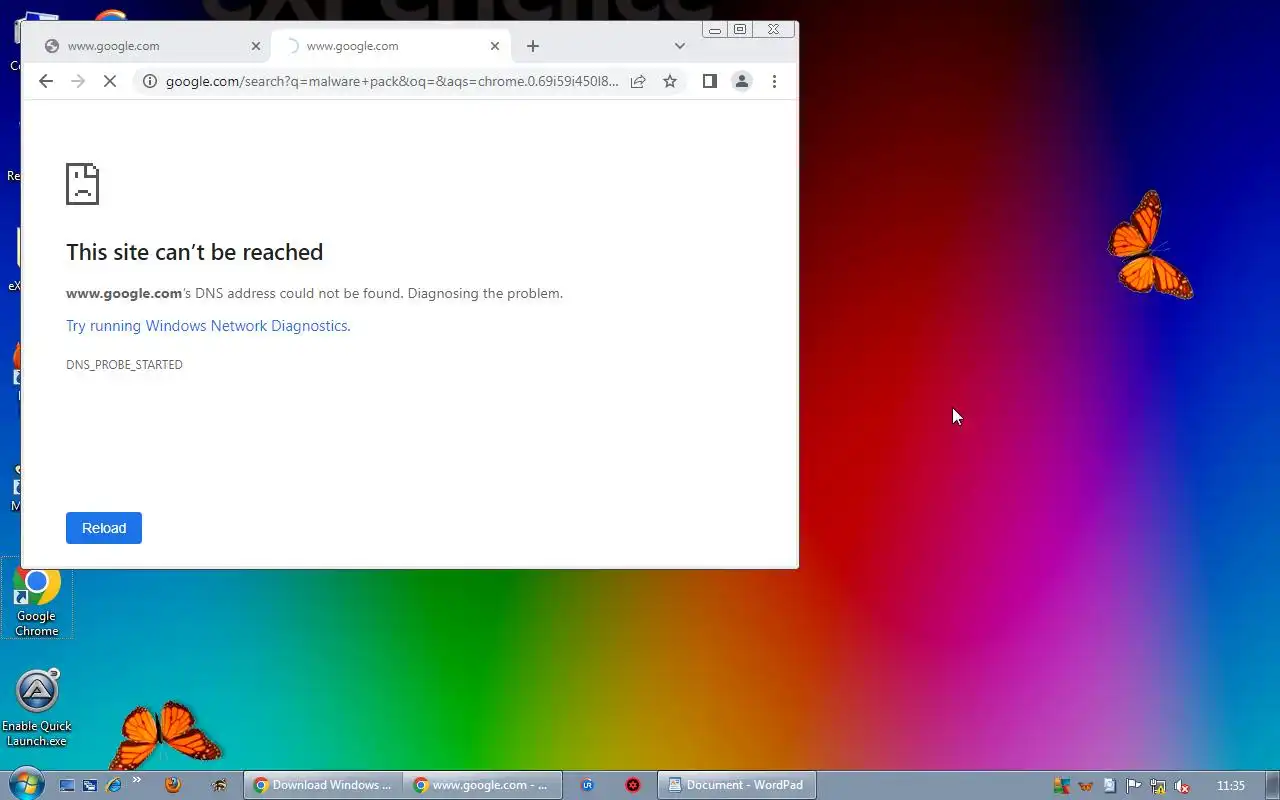Share this page icon in address bar
Image resolution: width=1280 pixels, height=800 pixels.
click(638, 81)
